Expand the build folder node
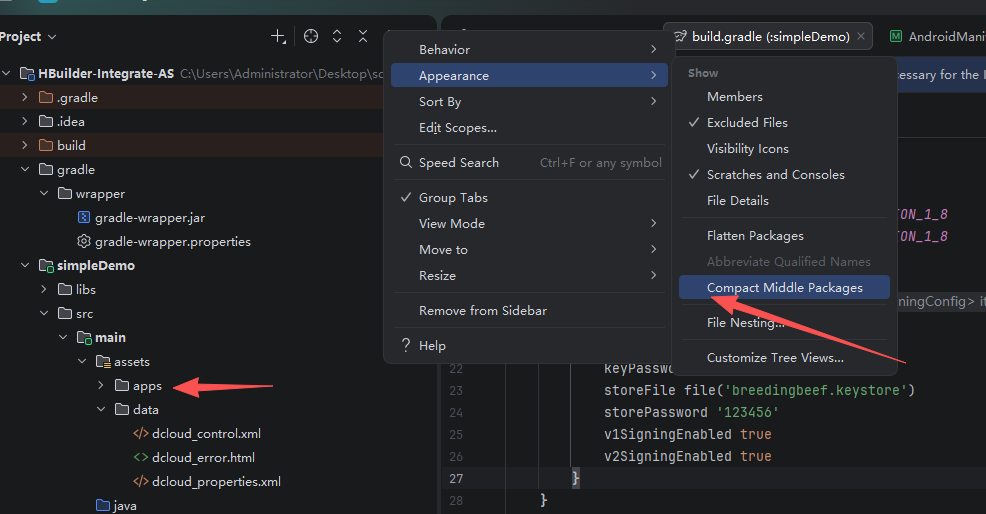This screenshot has width=986, height=514. click(25, 145)
